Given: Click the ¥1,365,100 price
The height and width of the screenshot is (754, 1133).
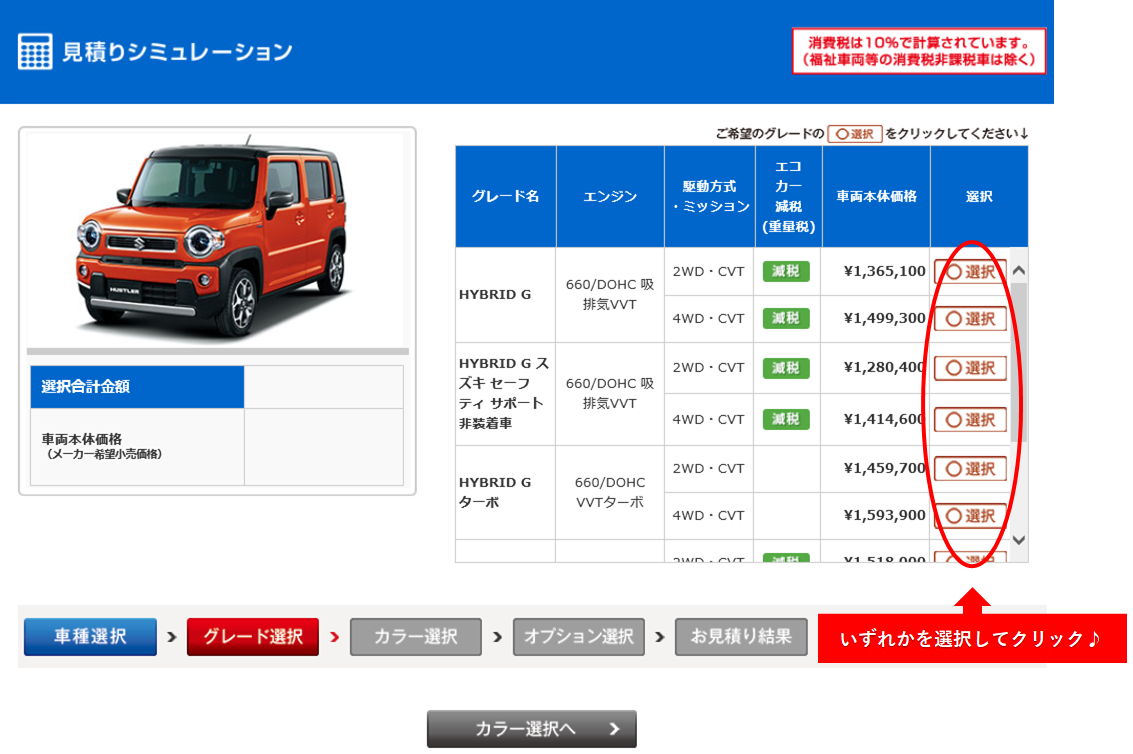Looking at the screenshot, I should pos(884,272).
